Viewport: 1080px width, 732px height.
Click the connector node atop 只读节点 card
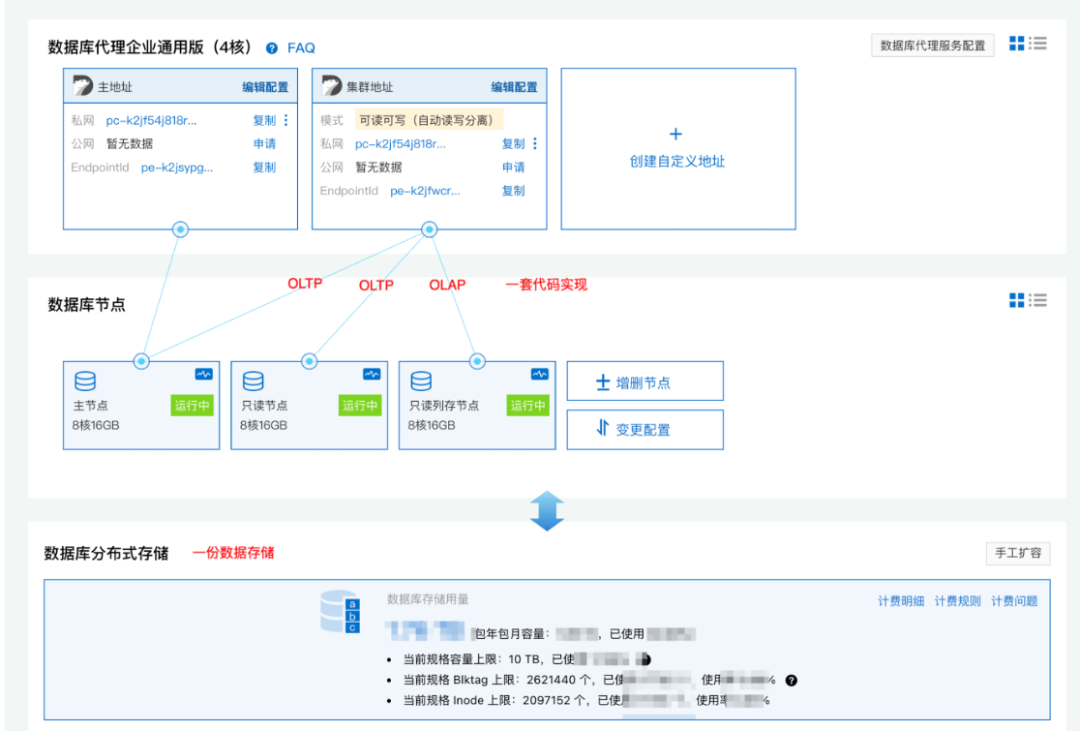click(x=309, y=361)
